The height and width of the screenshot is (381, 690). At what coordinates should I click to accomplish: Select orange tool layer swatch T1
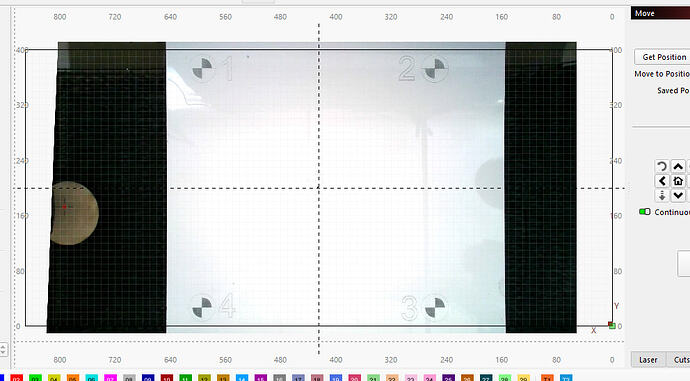(x=547, y=377)
